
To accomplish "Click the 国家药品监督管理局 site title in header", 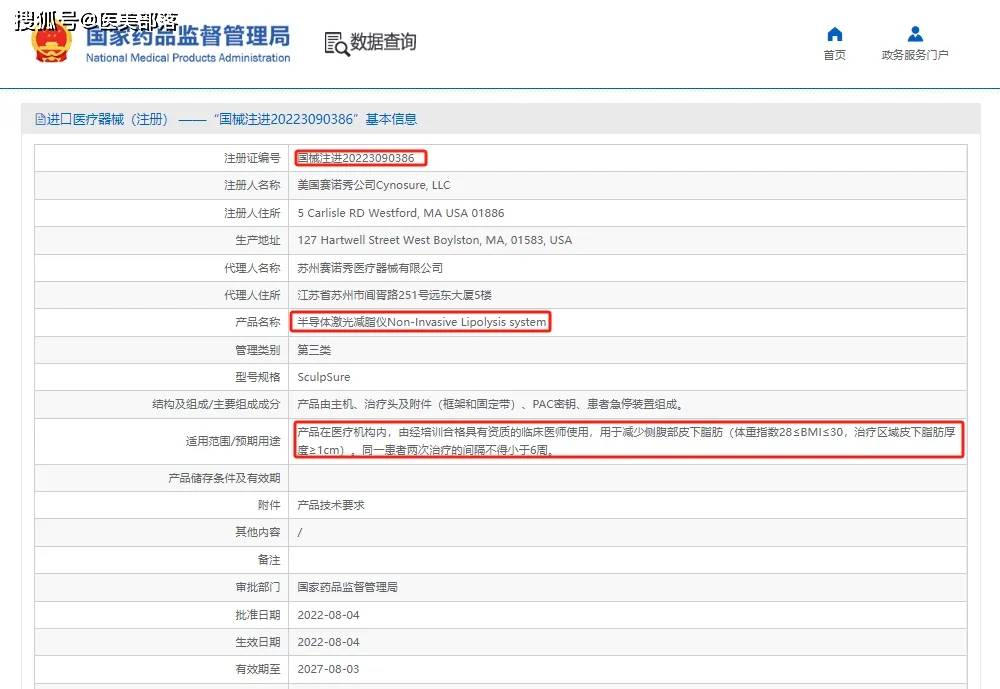I will click(x=188, y=36).
